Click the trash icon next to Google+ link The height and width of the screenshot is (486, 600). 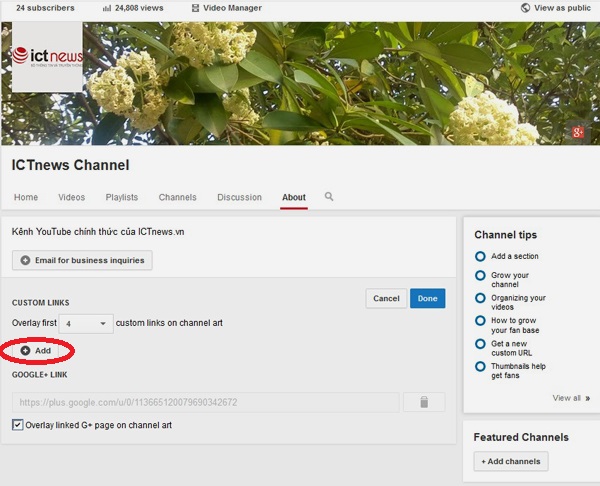(423, 402)
